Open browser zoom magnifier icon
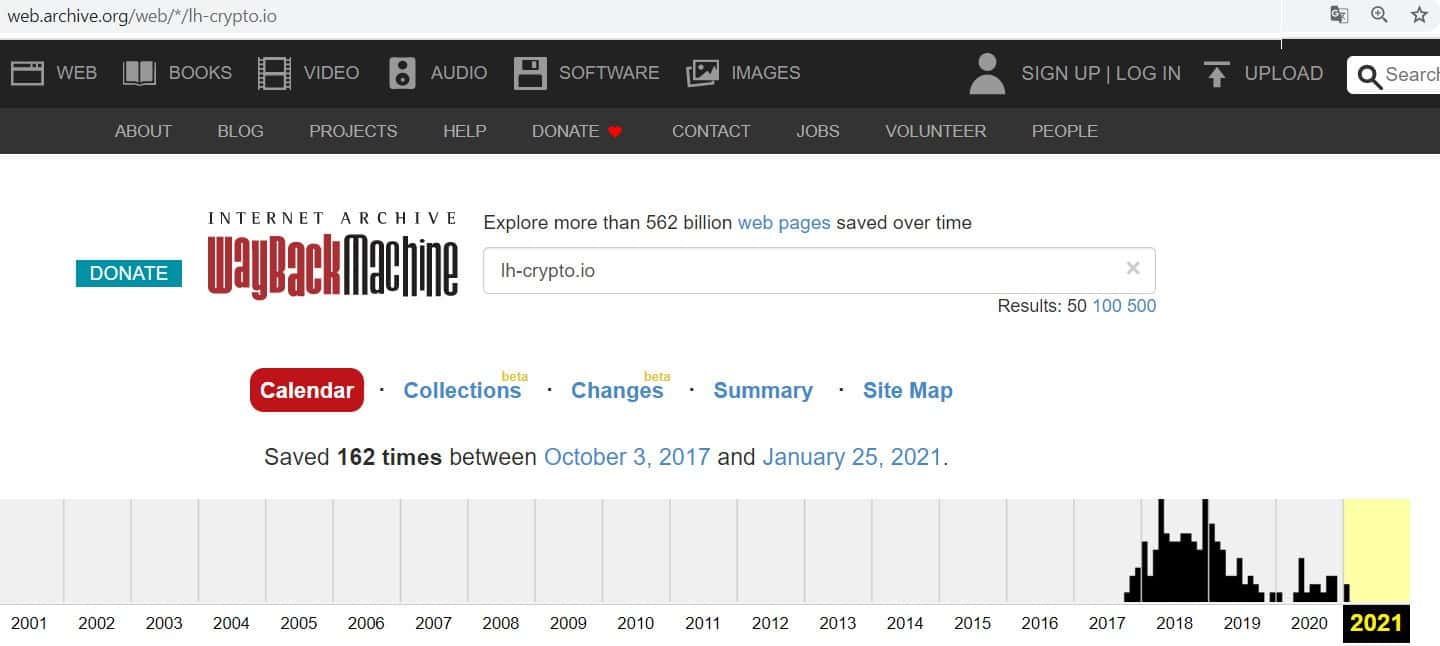This screenshot has height=646, width=1440. pos(1379,15)
